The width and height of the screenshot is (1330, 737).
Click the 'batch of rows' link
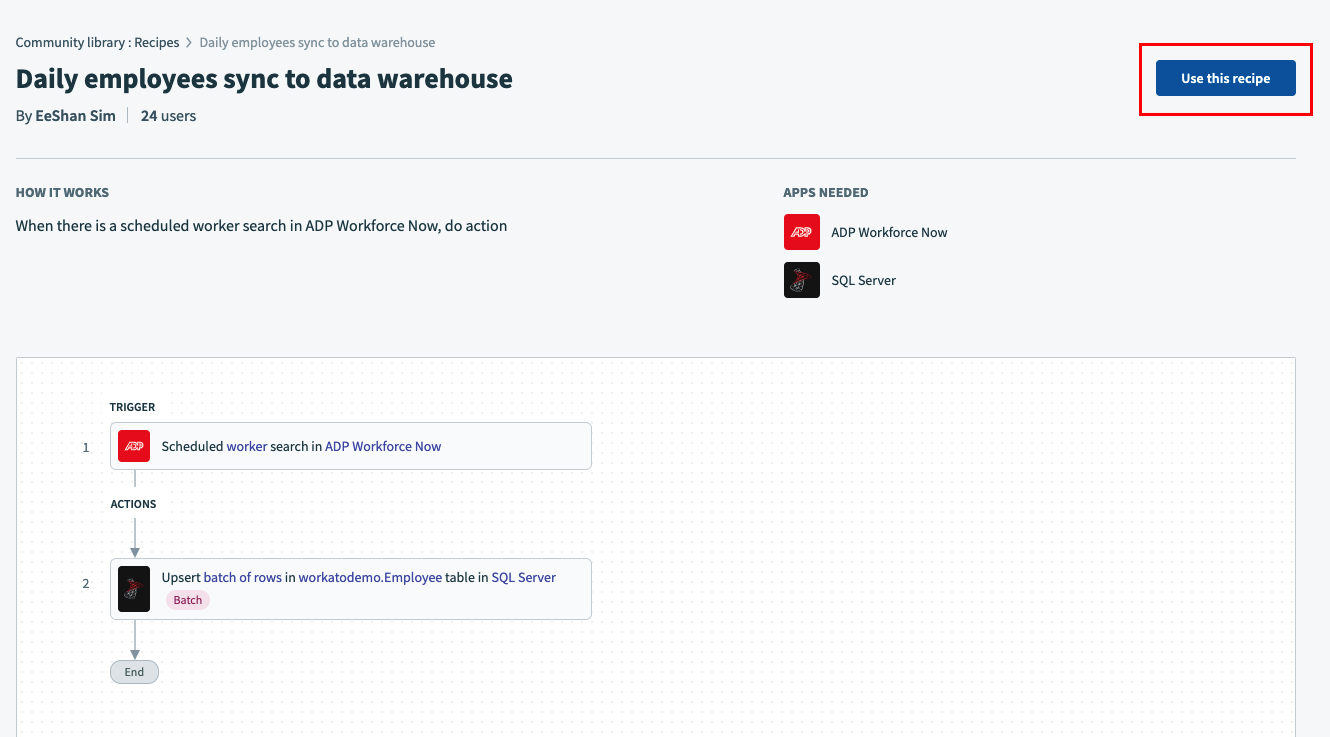(242, 577)
